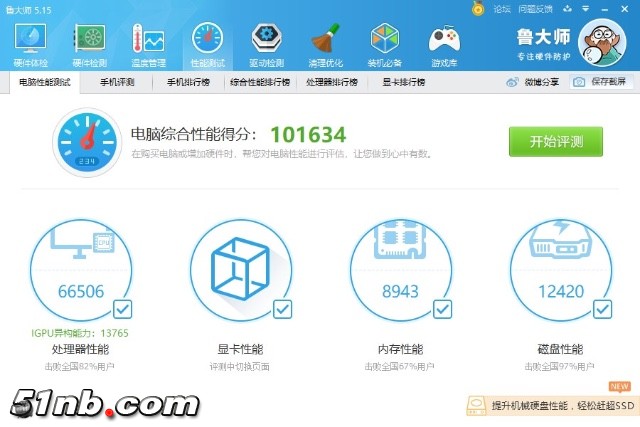This screenshot has height=427, width=640.
Task: Click the 处理器性能 label
Action: coord(80,349)
